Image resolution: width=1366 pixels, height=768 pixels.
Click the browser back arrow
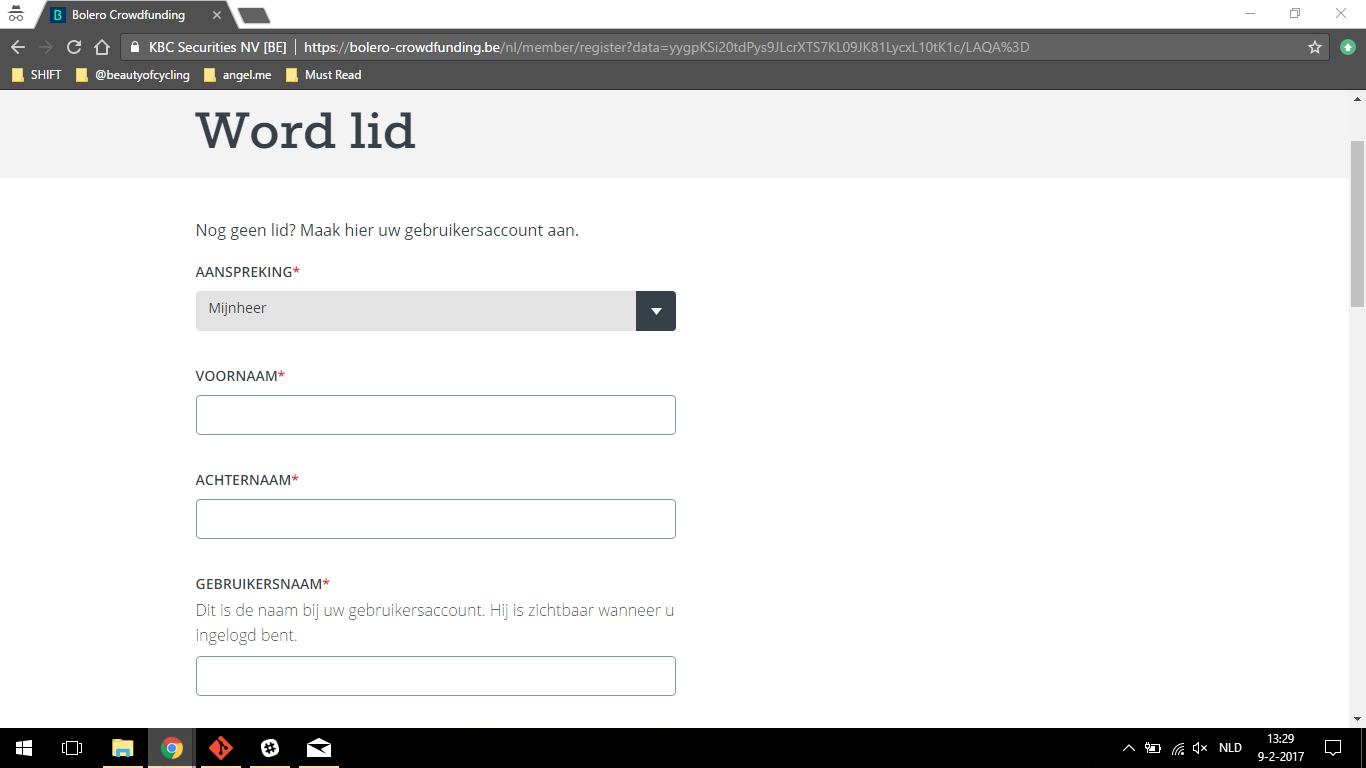(x=17, y=47)
